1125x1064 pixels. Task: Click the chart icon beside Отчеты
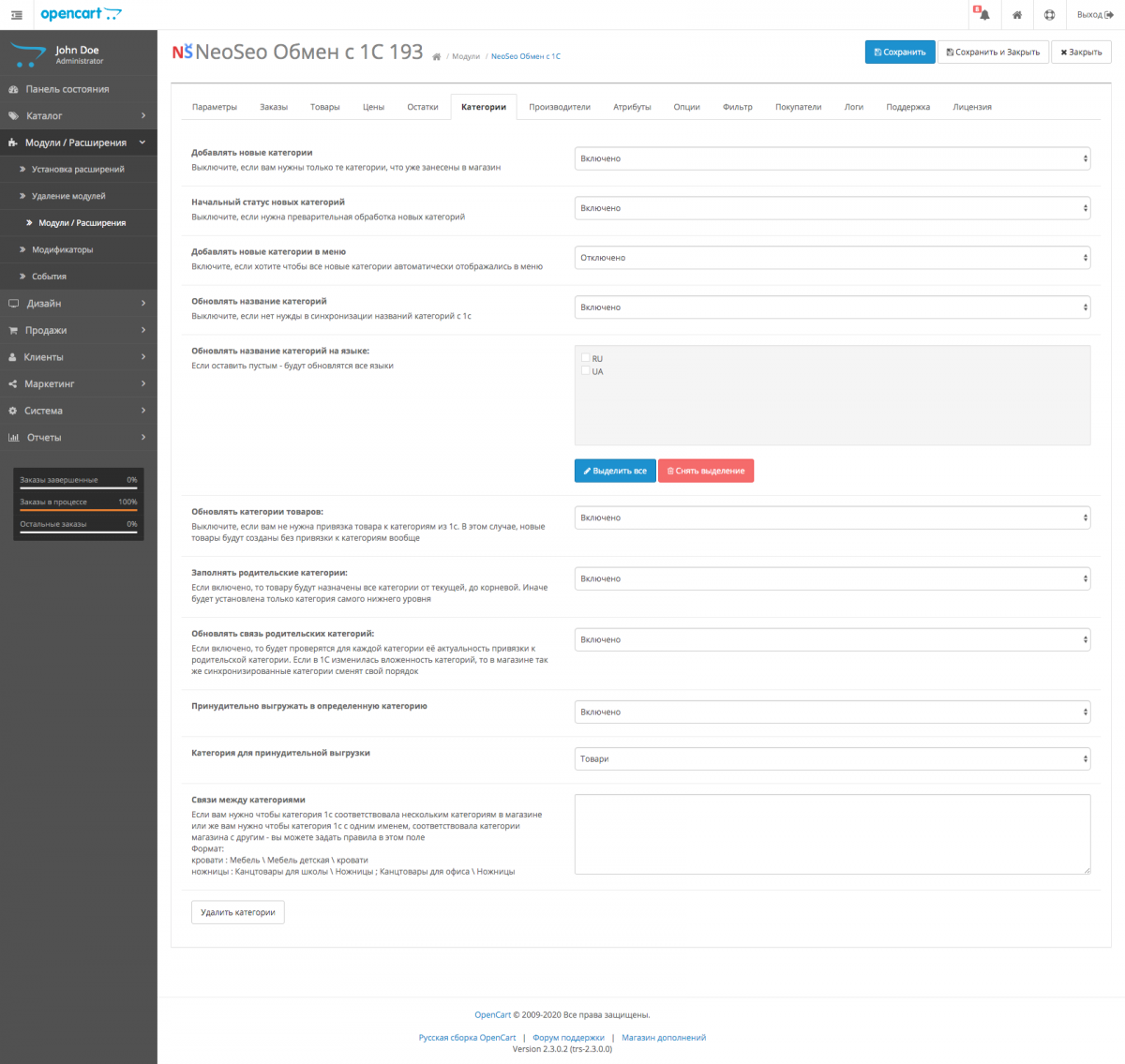(x=13, y=438)
